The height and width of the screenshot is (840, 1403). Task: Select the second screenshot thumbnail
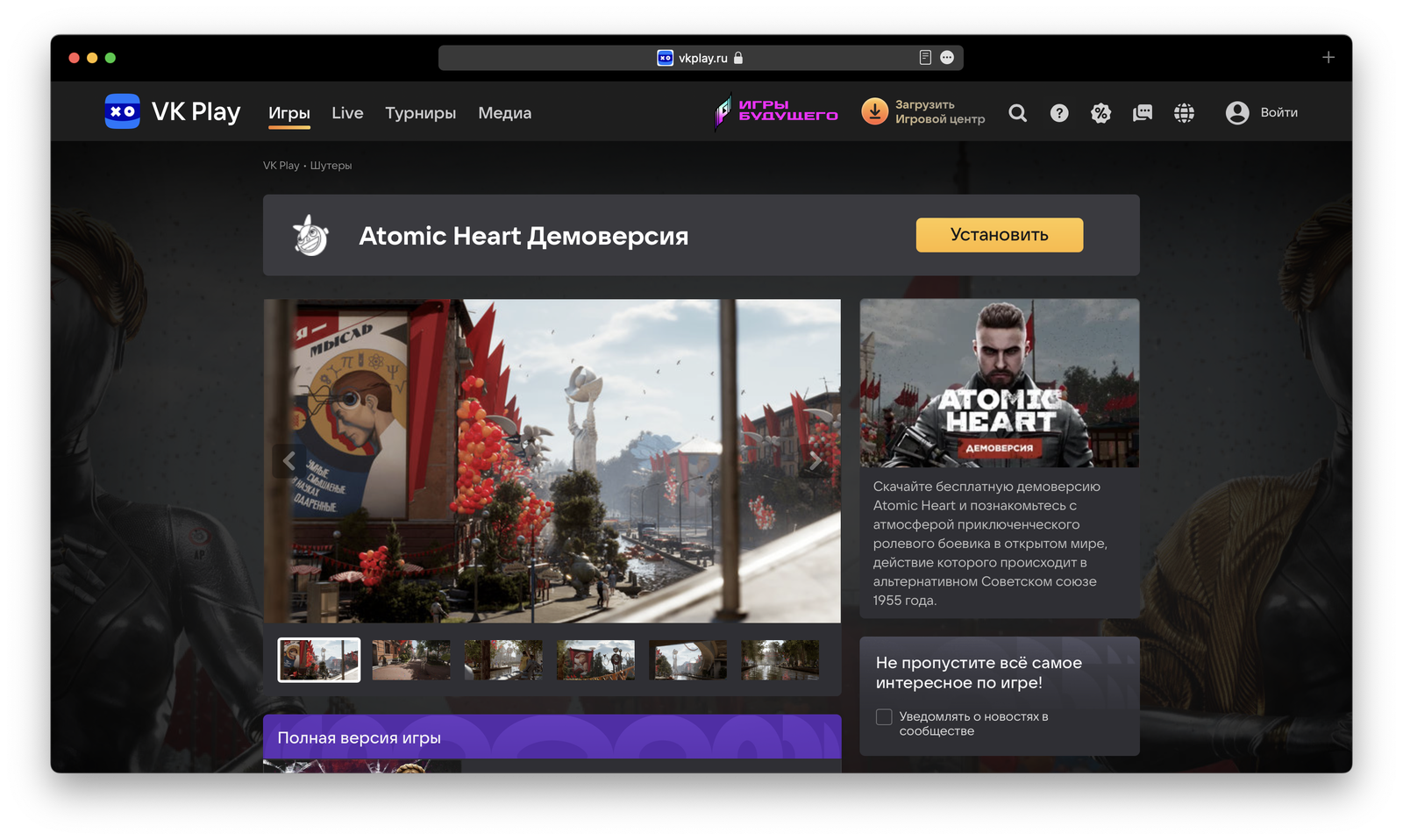411,659
